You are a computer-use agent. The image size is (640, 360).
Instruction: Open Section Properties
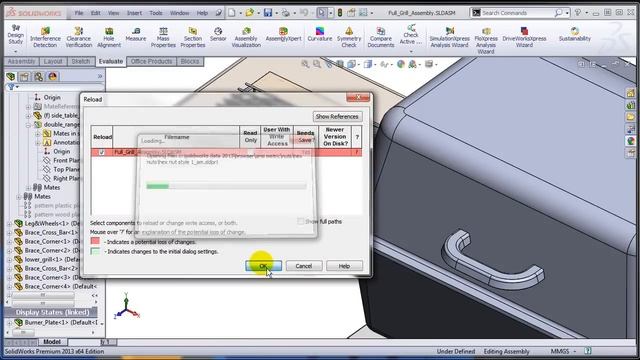coord(193,37)
